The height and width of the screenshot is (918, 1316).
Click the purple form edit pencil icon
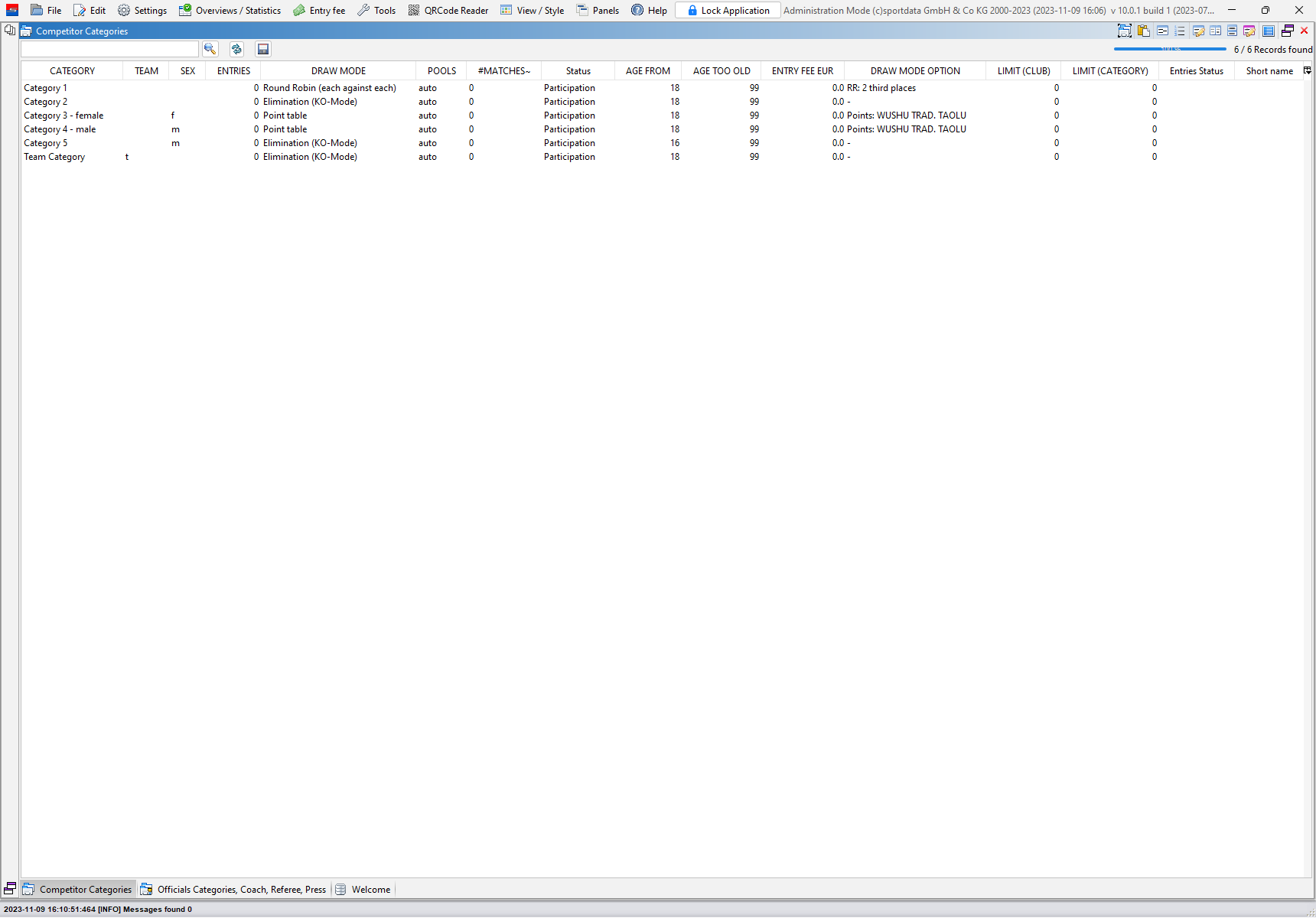1249,31
